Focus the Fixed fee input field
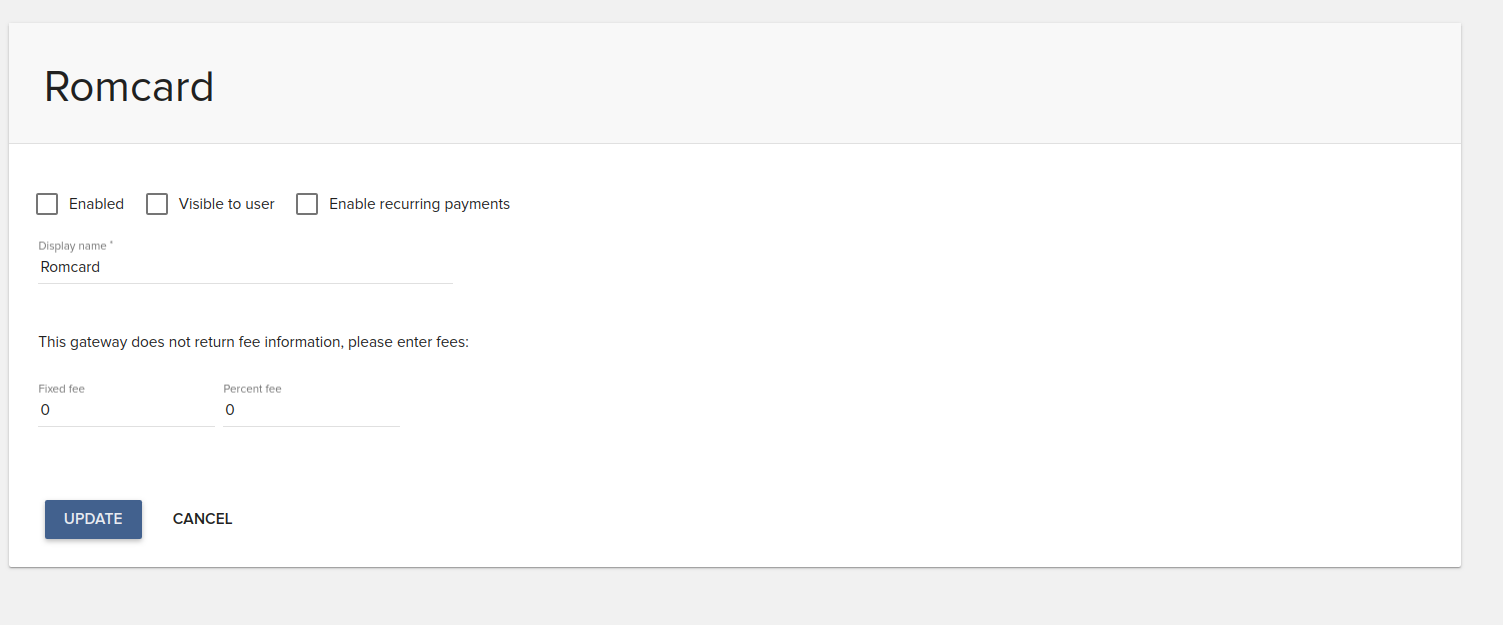Image resolution: width=1503 pixels, height=625 pixels. click(126, 410)
